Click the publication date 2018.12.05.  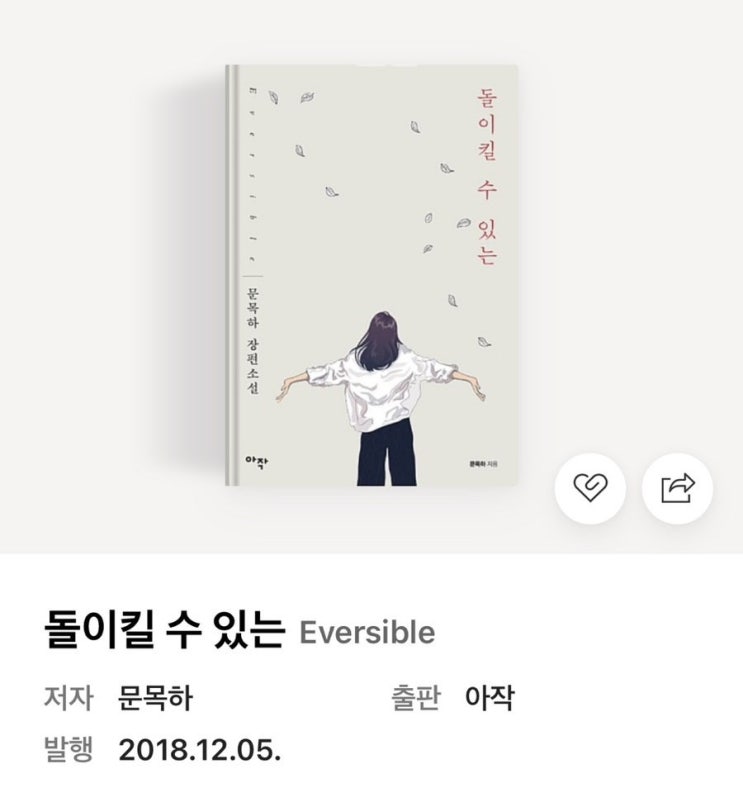pos(200,750)
